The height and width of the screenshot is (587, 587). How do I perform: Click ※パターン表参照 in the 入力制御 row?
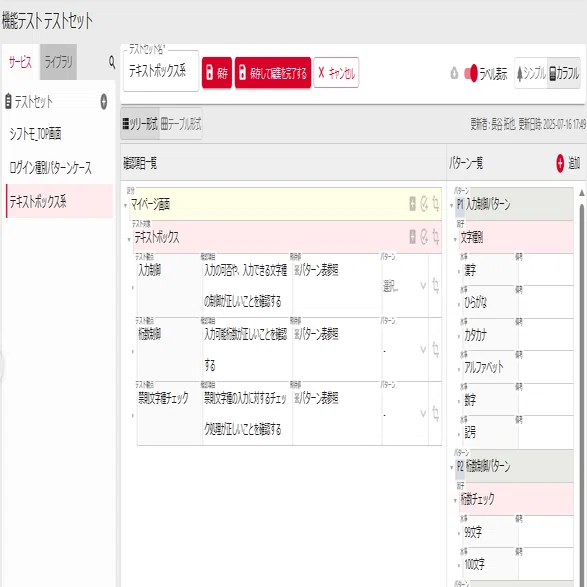[316, 270]
